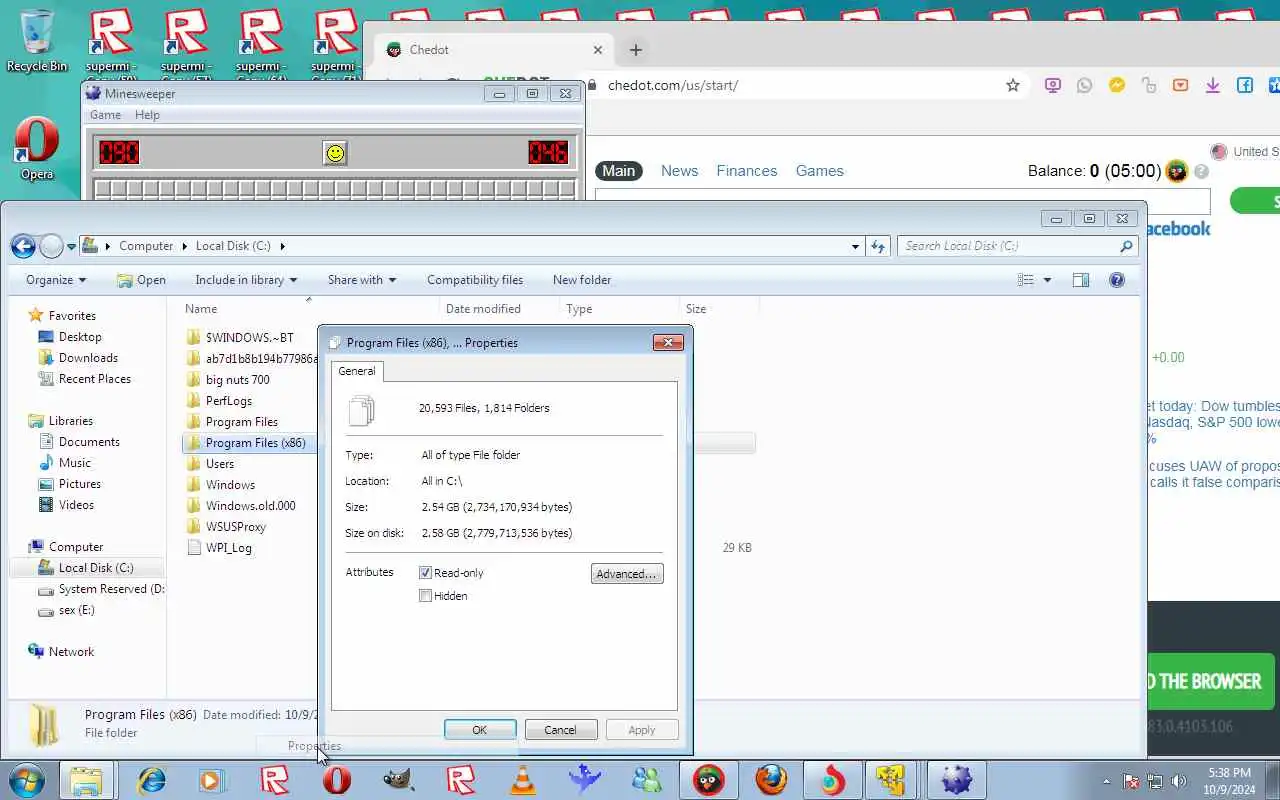Click the Advanced... attributes button
This screenshot has width=1280, height=800.
627,574
